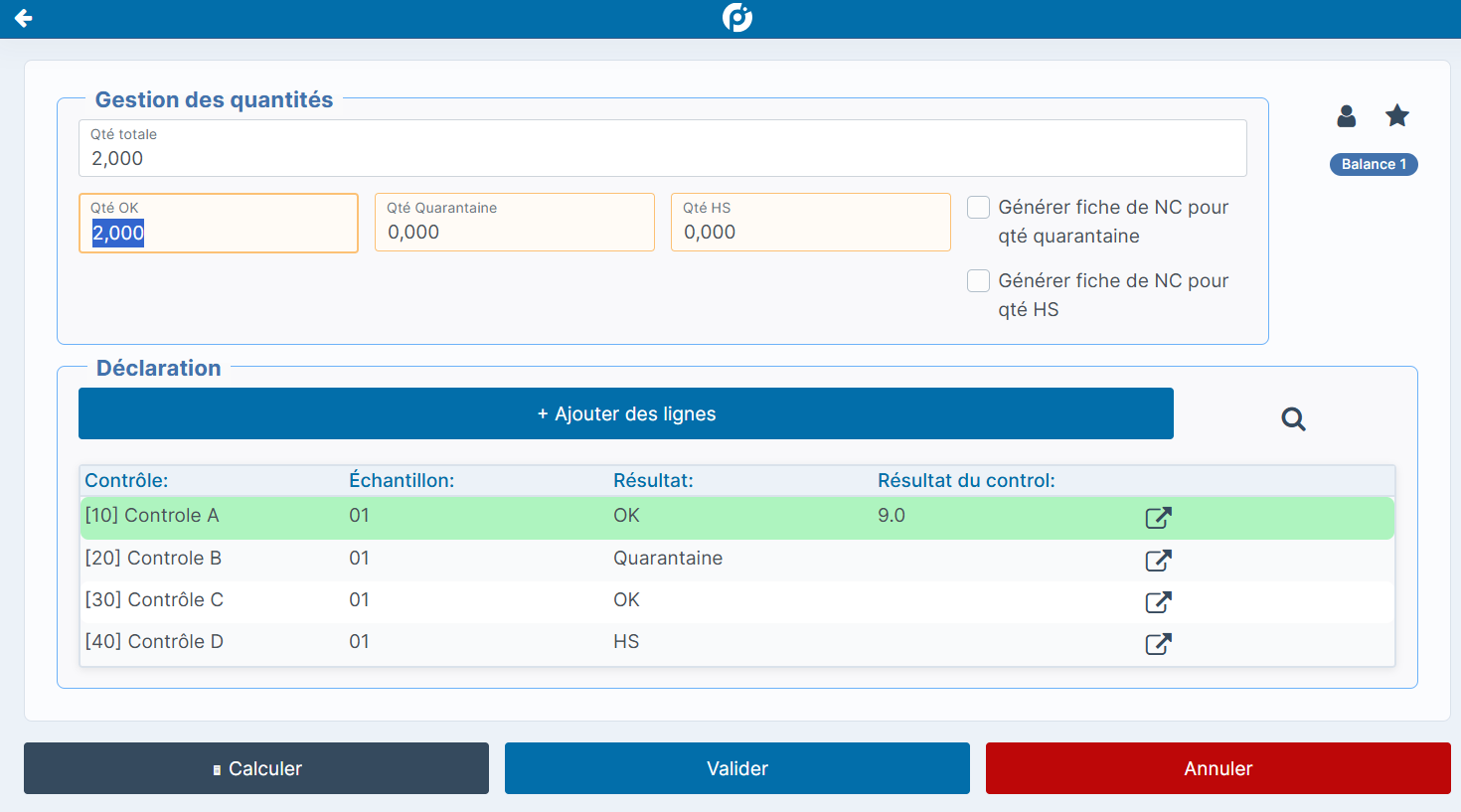The height and width of the screenshot is (812, 1461).
Task: Click Ajouter des lignes button
Action: point(625,413)
